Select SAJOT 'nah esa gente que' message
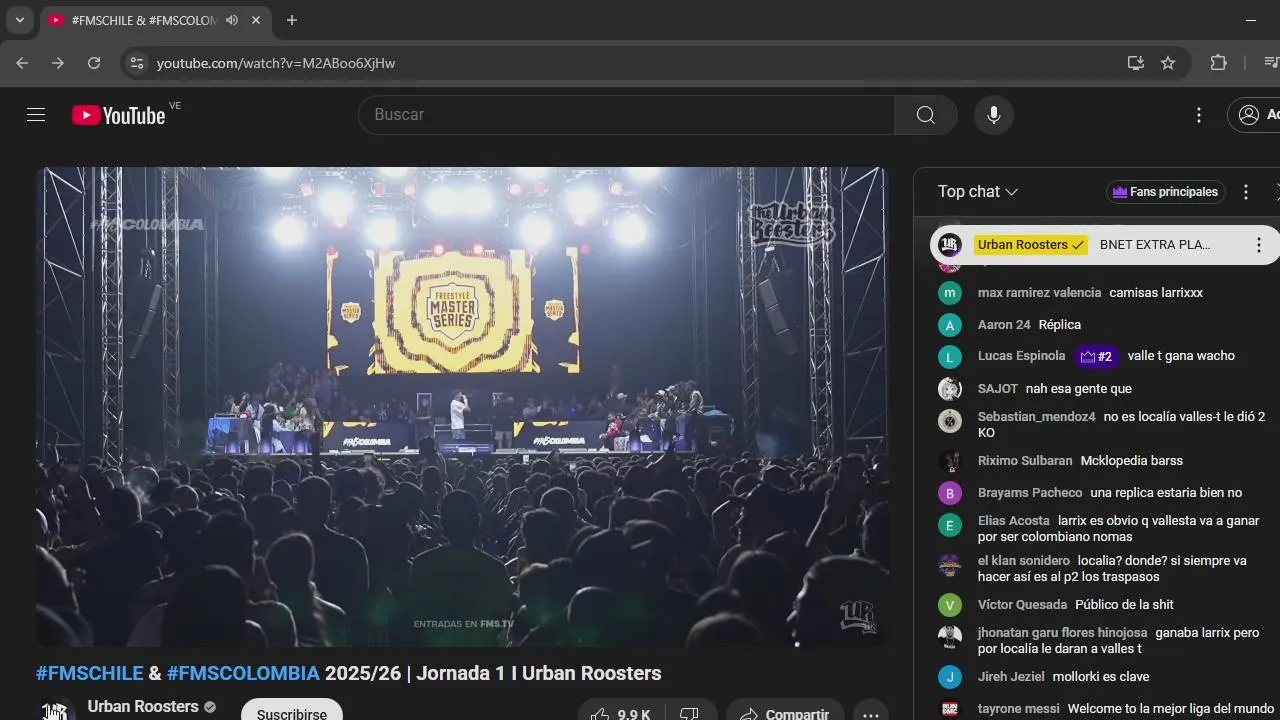1280x720 pixels. [1097, 389]
